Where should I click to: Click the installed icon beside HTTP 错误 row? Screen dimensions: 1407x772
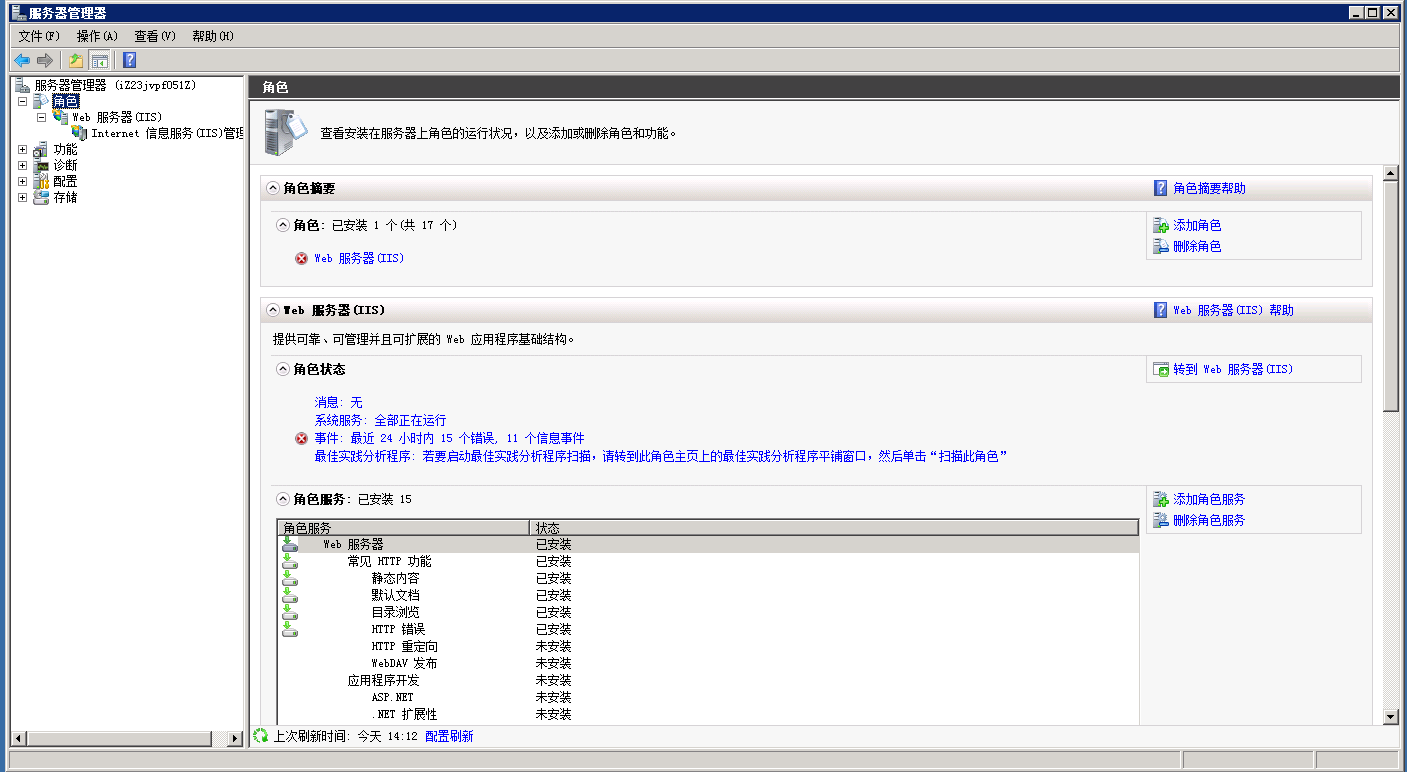pyautogui.click(x=290, y=629)
